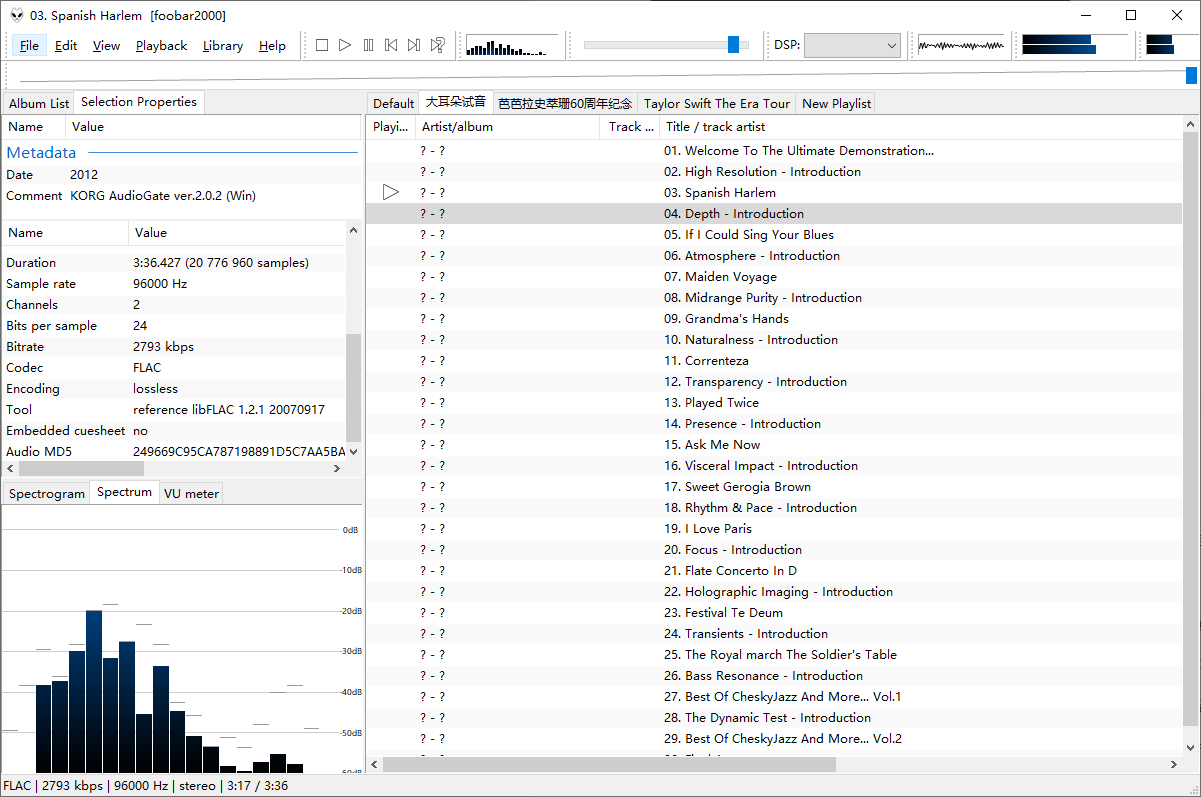Open the DSP preset dropdown
The height and width of the screenshot is (797, 1201).
852,46
